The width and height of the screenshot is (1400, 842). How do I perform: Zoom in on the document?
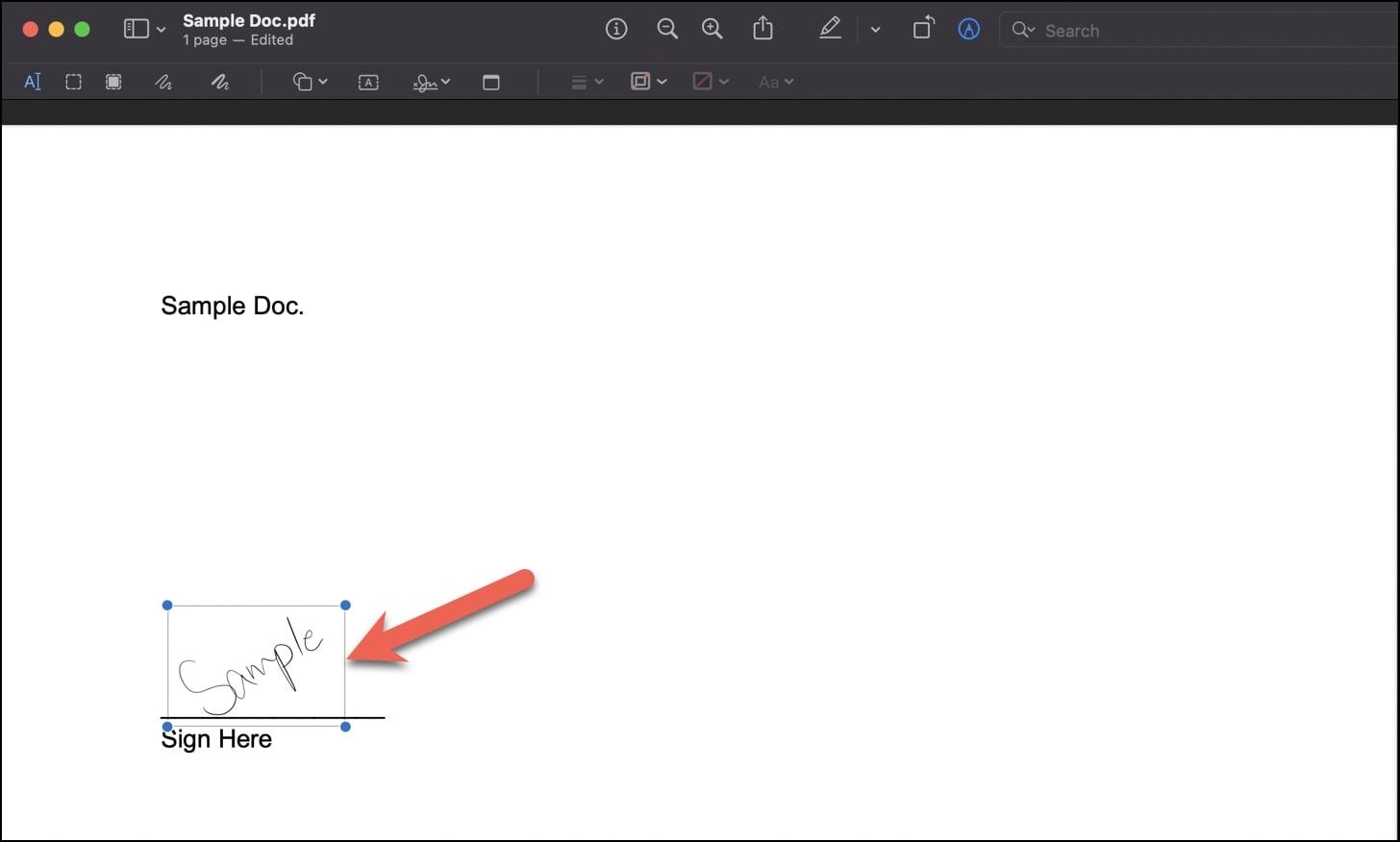(x=712, y=29)
